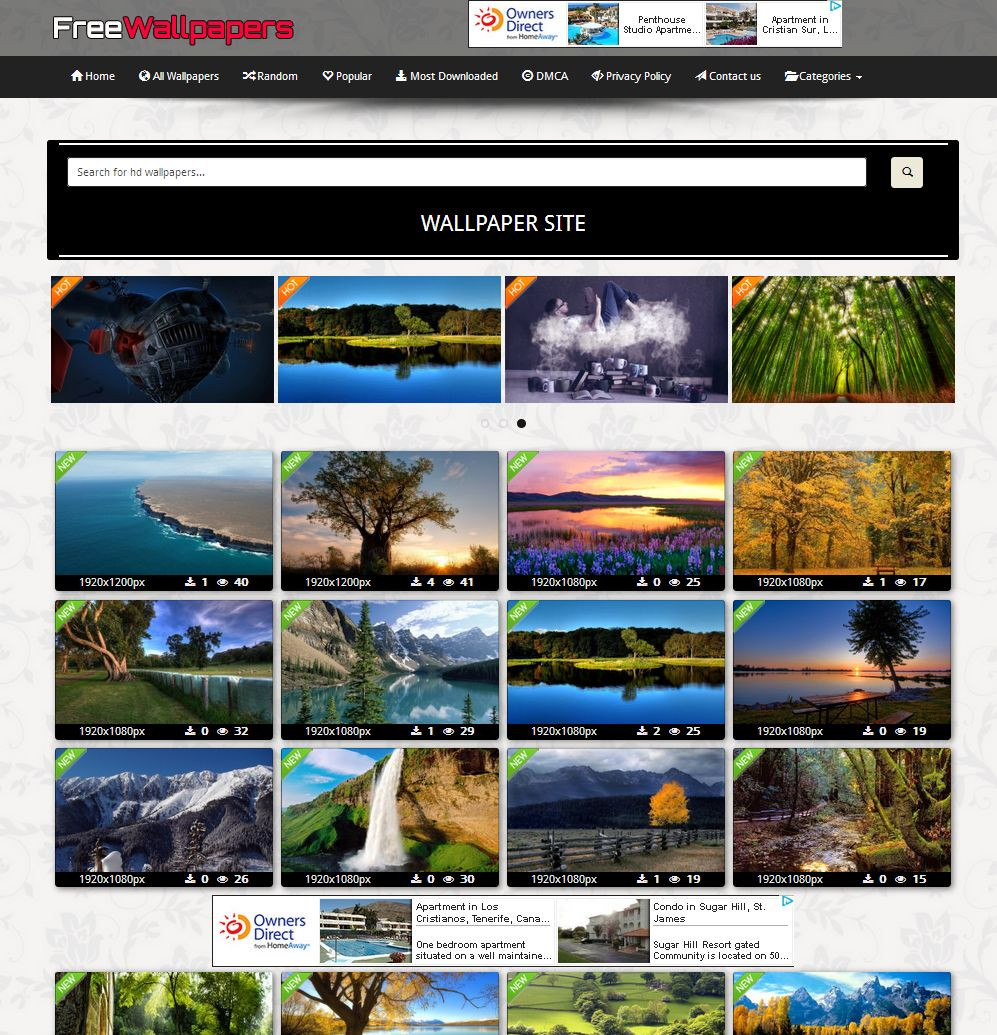
Task: Click download icon on mossy forest path wallpaper
Action: pos(868,879)
